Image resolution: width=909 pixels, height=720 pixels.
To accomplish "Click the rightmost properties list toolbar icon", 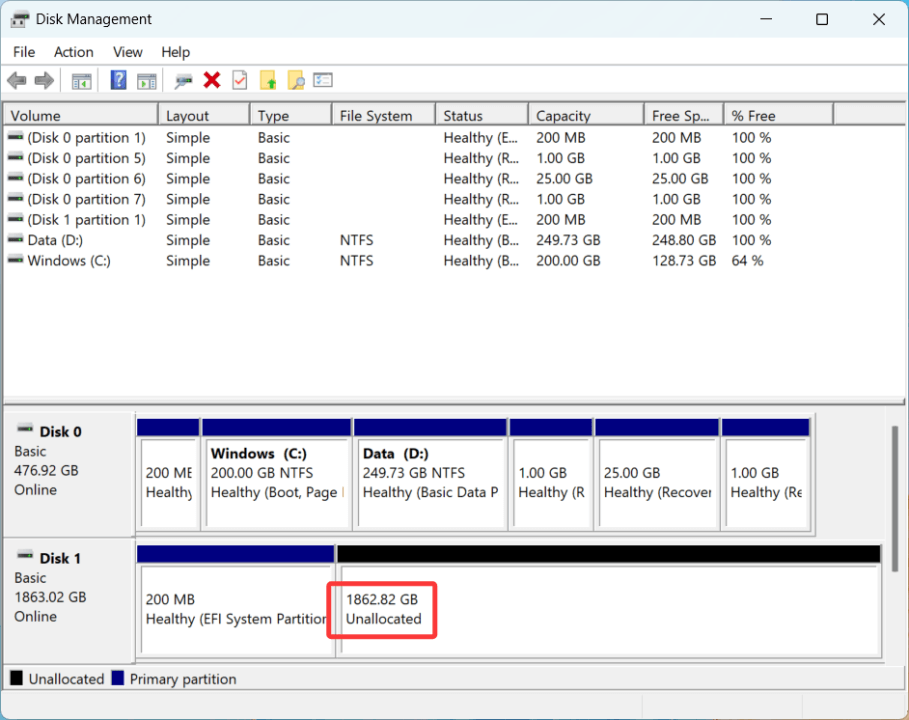I will 322,80.
